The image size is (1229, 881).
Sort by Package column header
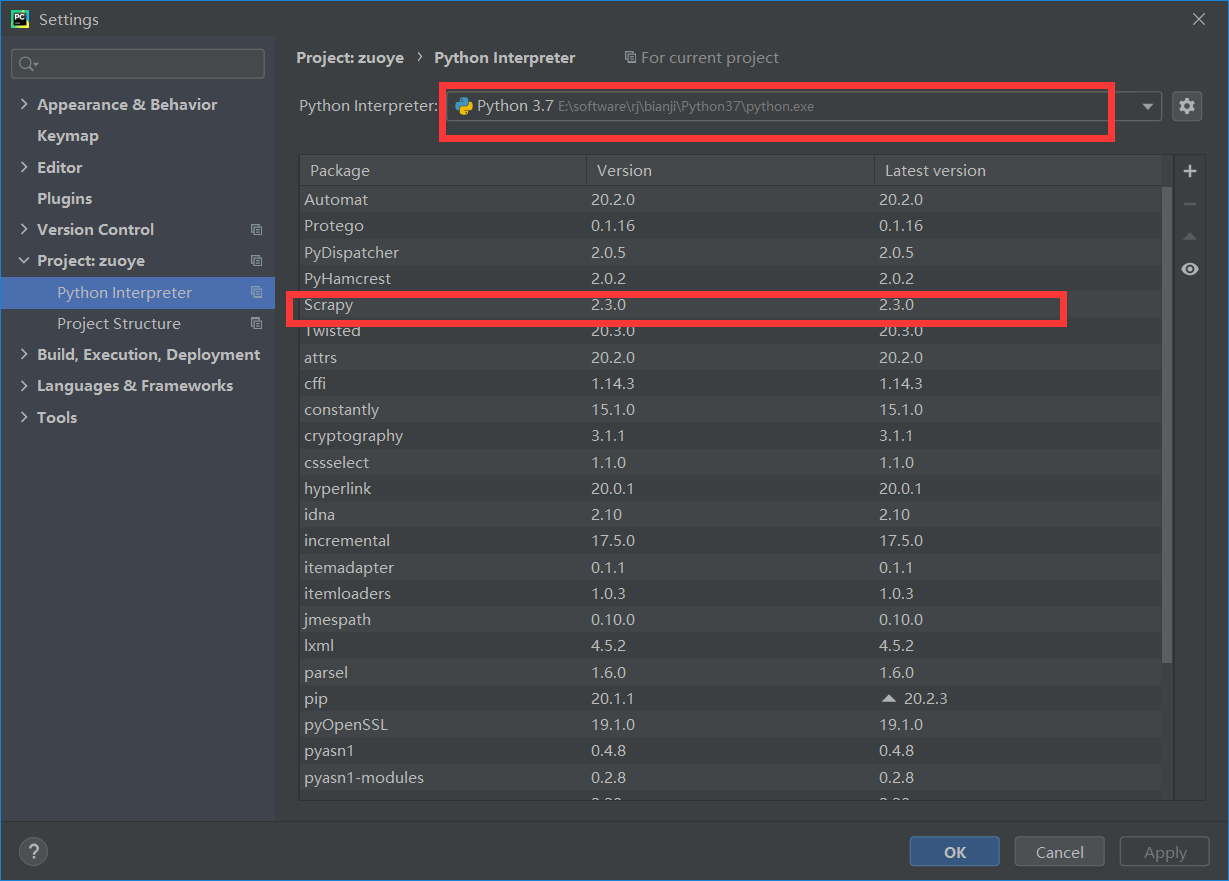point(443,171)
